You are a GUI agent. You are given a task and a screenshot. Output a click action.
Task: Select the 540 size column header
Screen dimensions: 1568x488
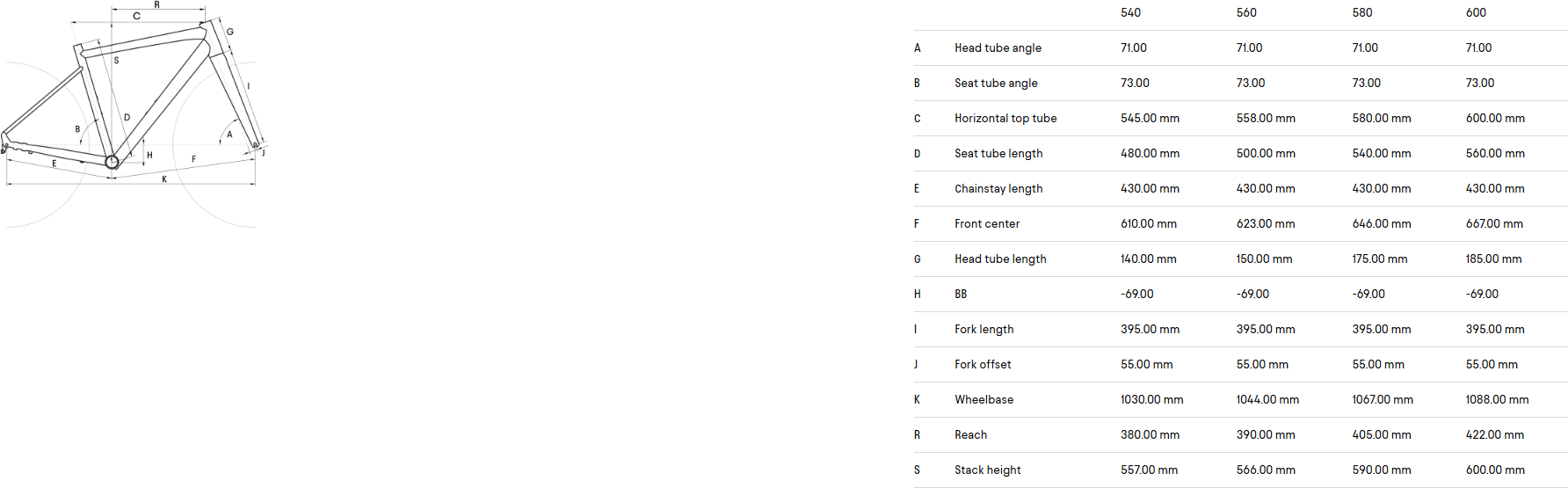[1130, 12]
